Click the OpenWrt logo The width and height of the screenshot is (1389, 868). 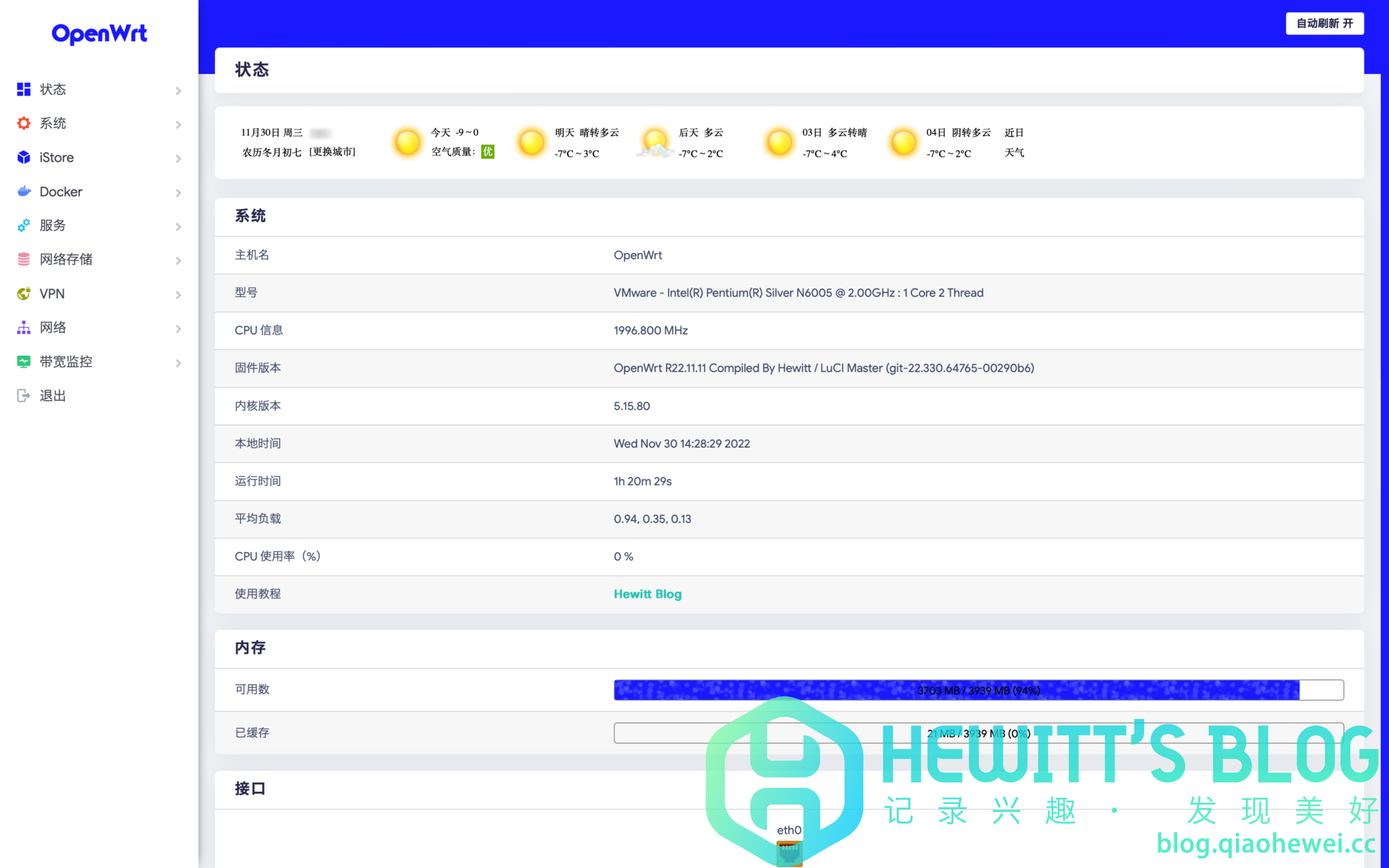click(99, 33)
